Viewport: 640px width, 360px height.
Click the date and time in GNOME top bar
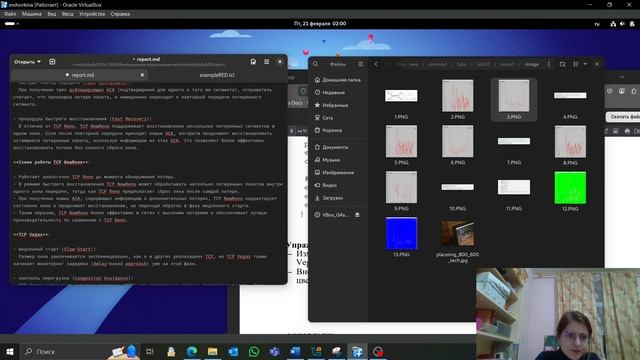320,24
